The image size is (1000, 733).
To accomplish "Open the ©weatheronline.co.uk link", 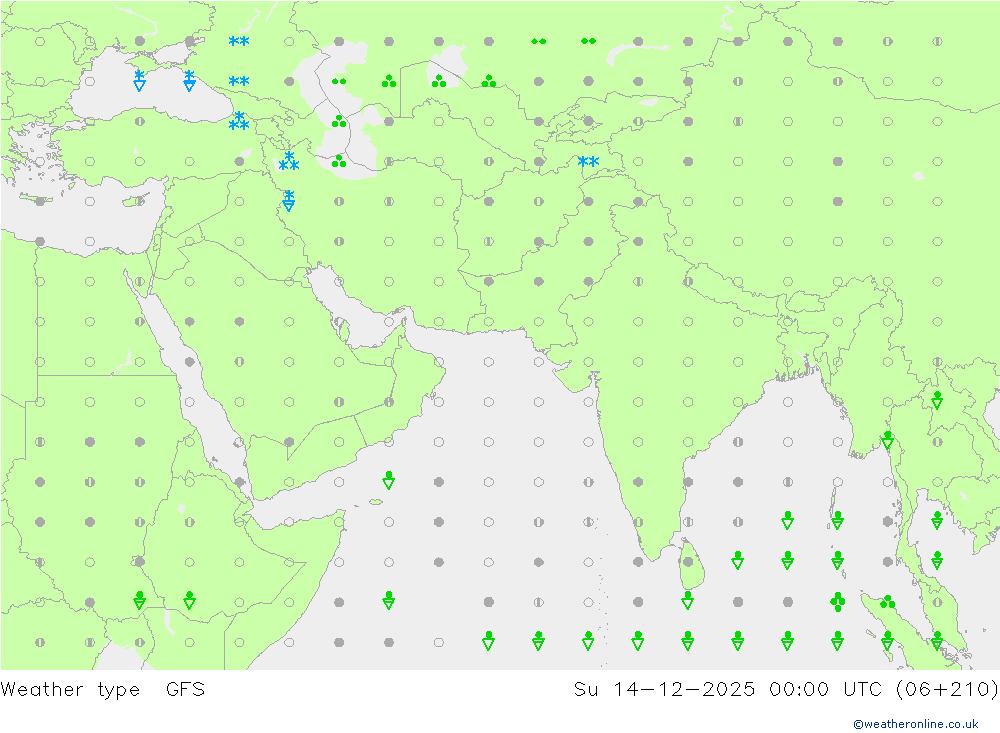I will (916, 724).
